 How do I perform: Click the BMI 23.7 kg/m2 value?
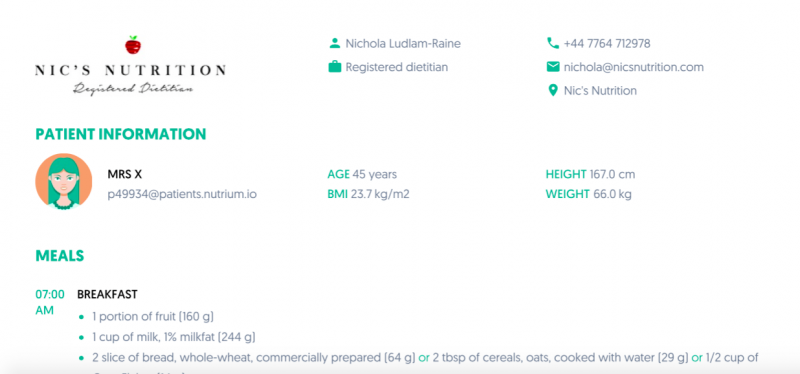tap(368, 194)
